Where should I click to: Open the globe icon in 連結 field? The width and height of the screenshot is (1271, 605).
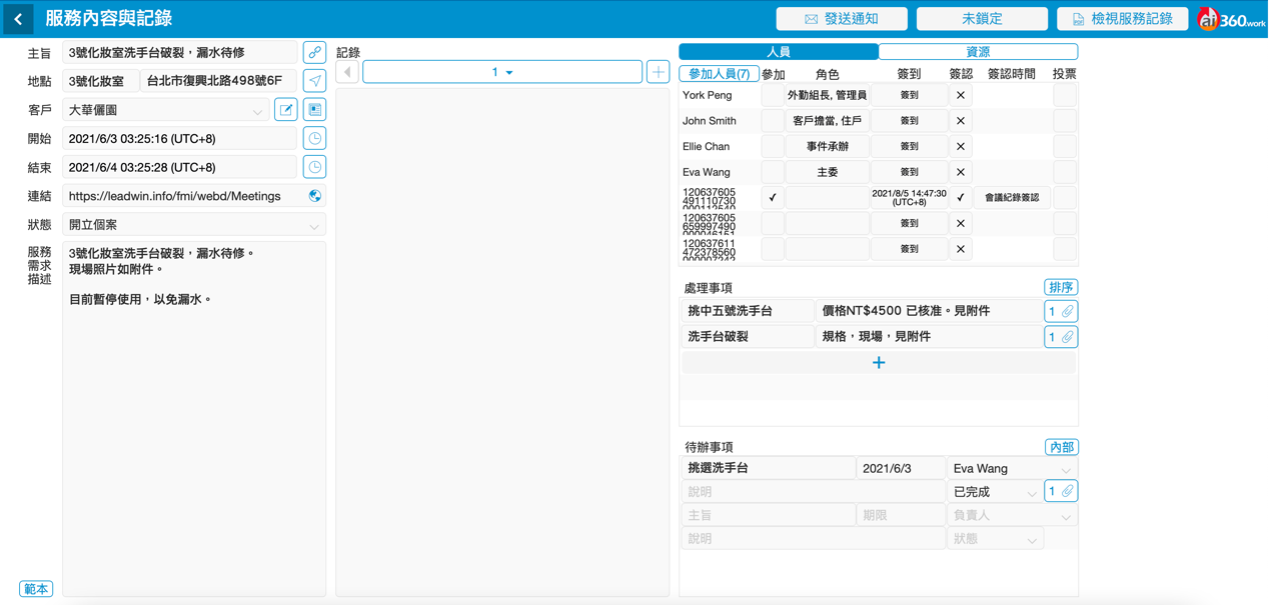315,196
